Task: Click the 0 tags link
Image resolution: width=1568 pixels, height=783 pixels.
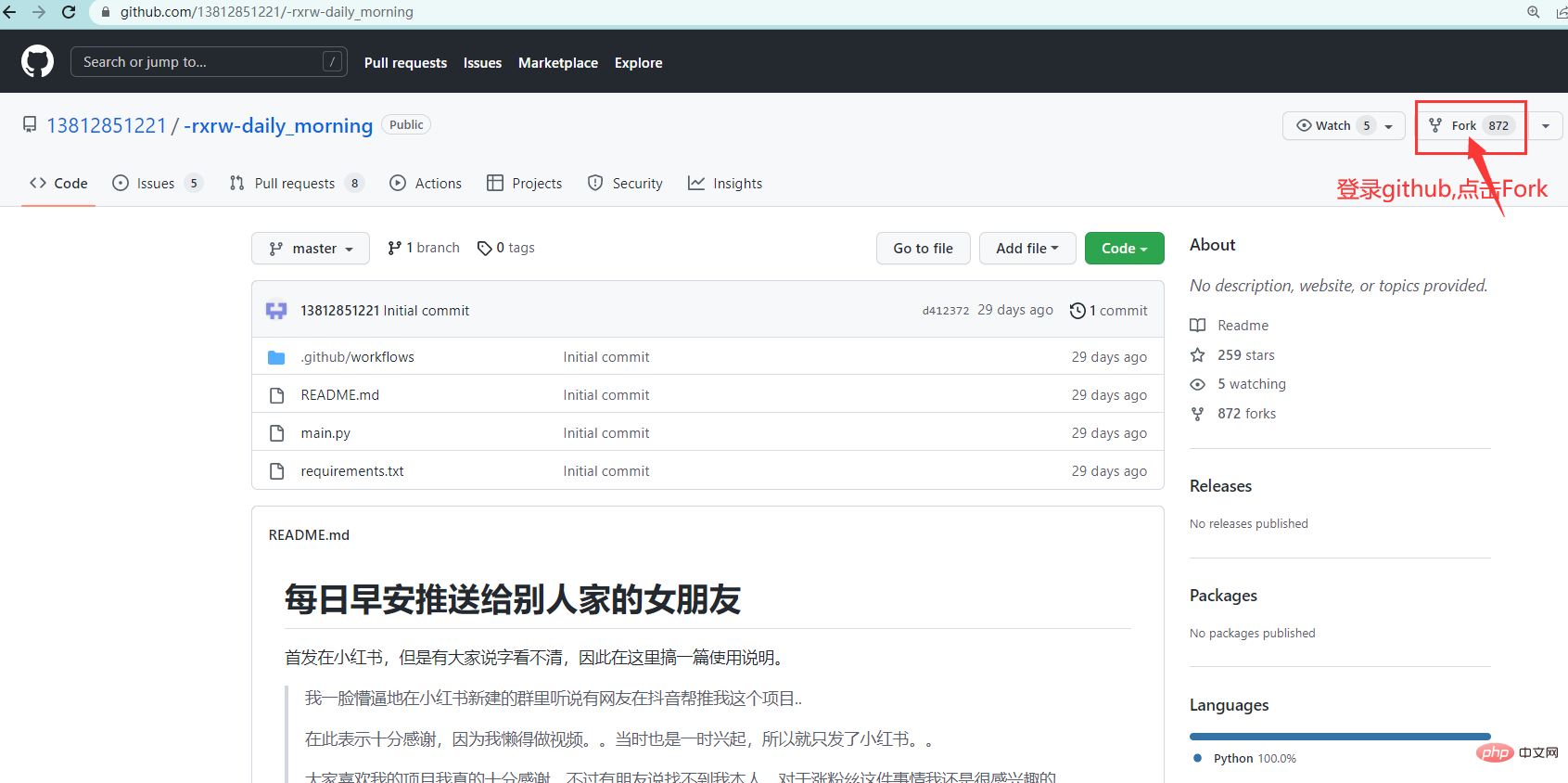Action: click(x=505, y=248)
